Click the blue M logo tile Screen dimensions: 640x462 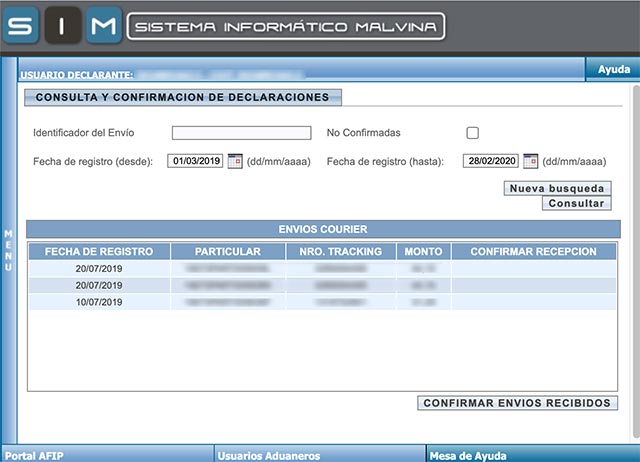pos(104,25)
